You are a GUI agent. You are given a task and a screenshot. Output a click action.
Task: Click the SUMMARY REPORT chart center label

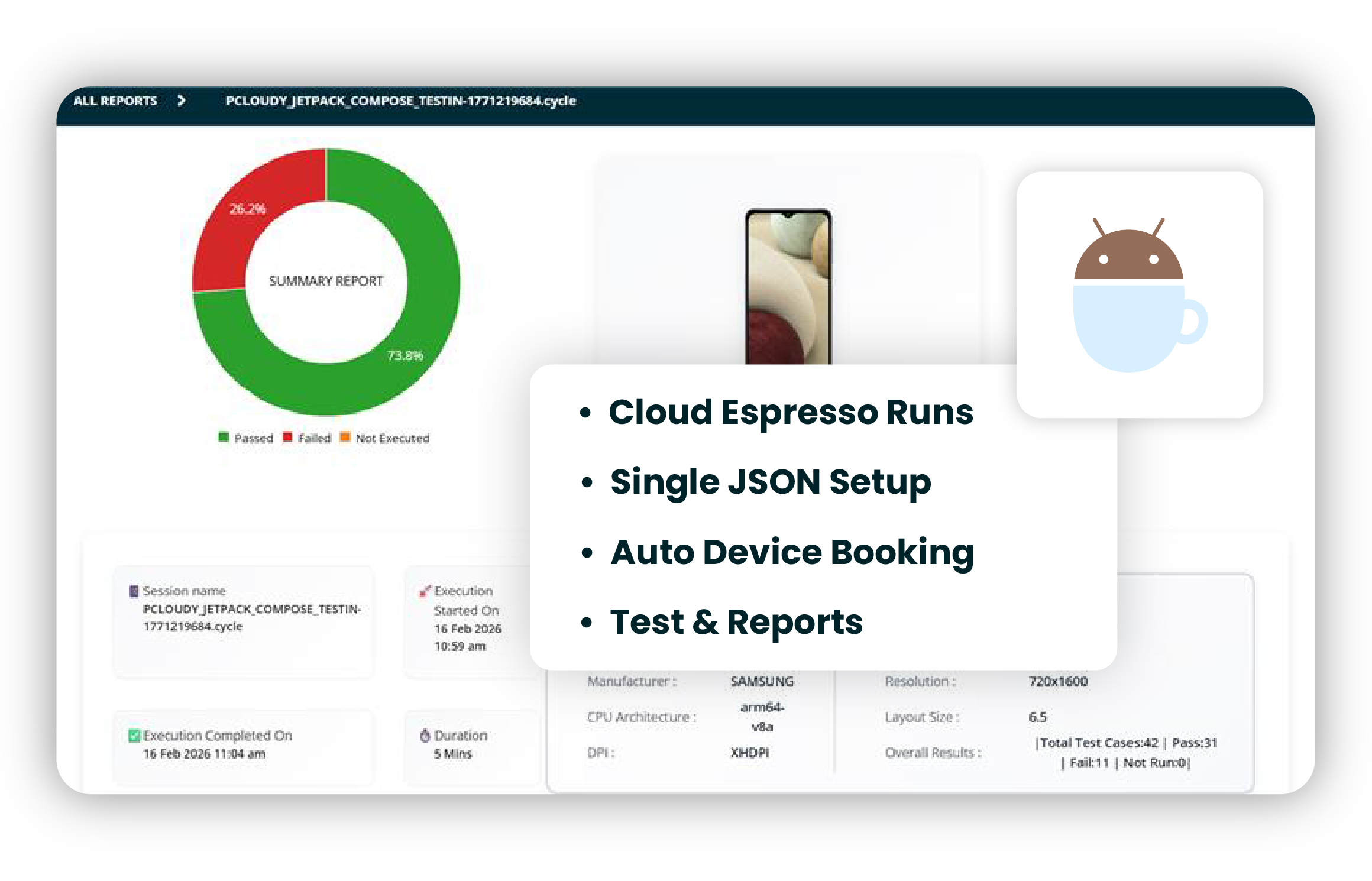pyautogui.click(x=326, y=281)
